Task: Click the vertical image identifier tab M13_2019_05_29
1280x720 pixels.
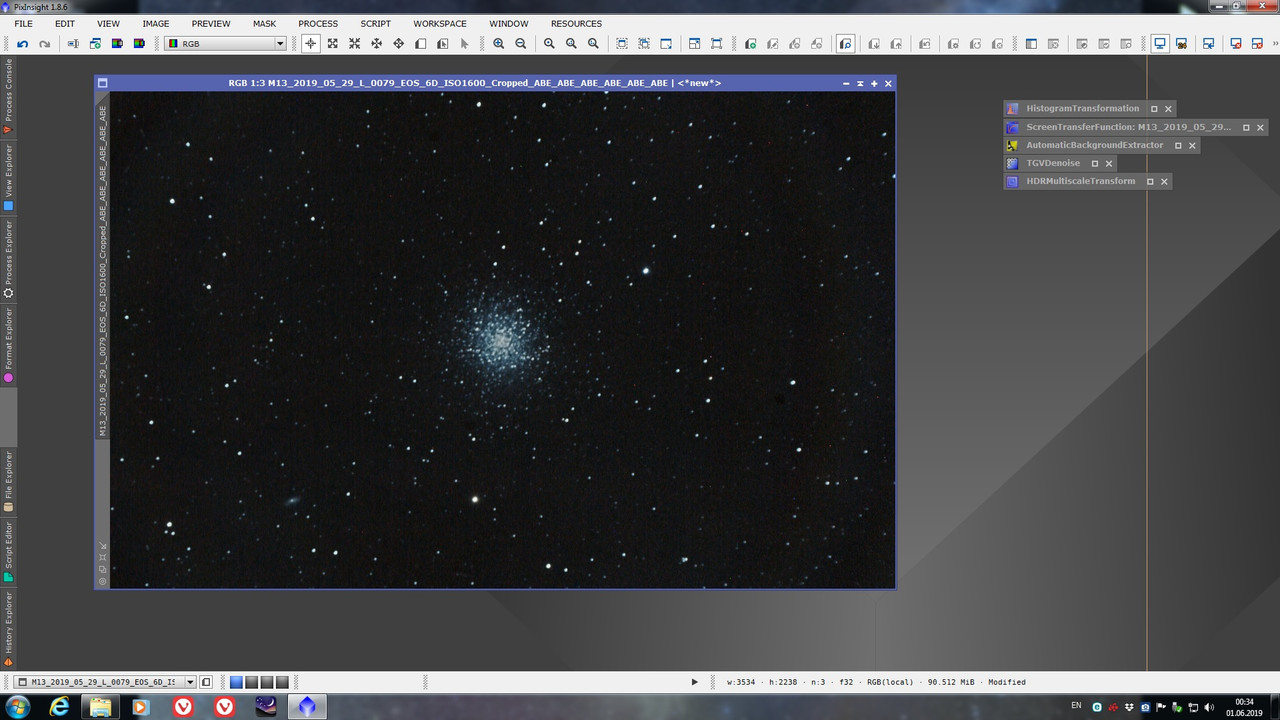Action: (x=103, y=270)
